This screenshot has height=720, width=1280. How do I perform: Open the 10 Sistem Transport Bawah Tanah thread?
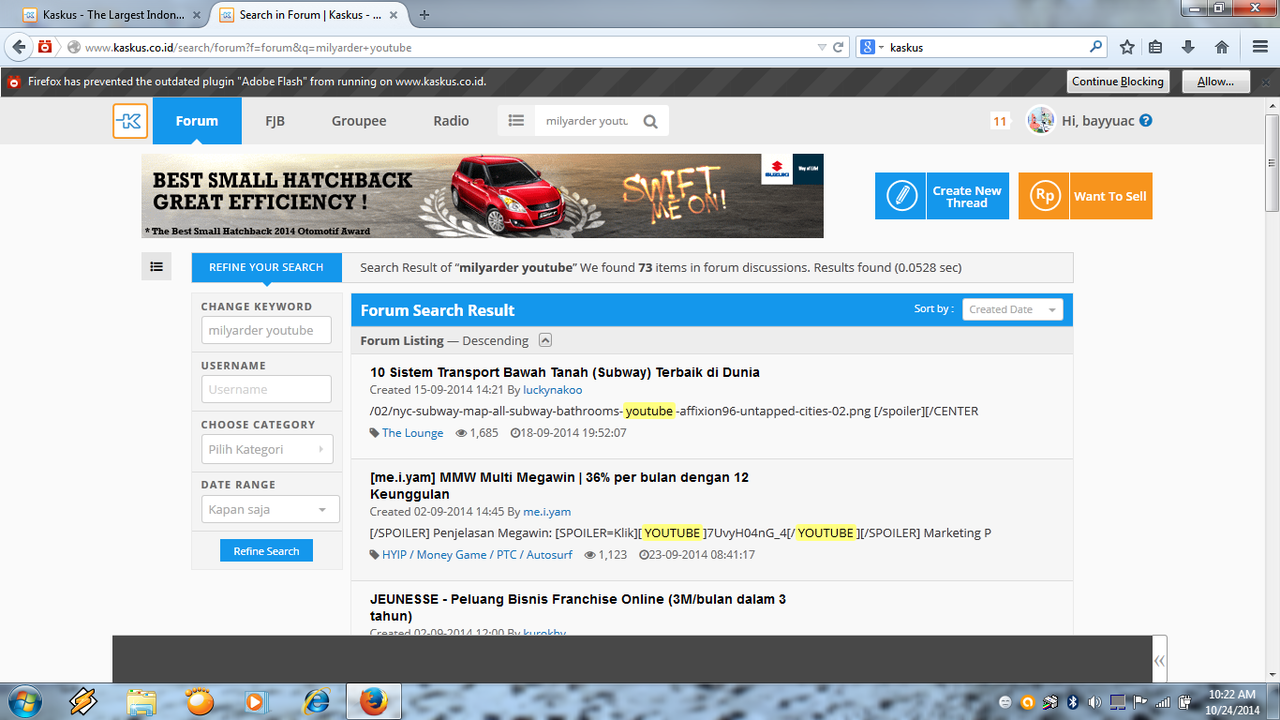[x=565, y=372]
